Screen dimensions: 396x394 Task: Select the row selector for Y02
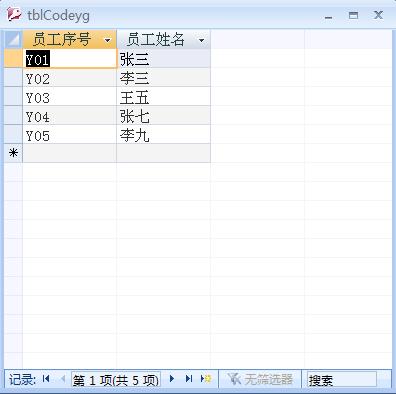point(13,78)
